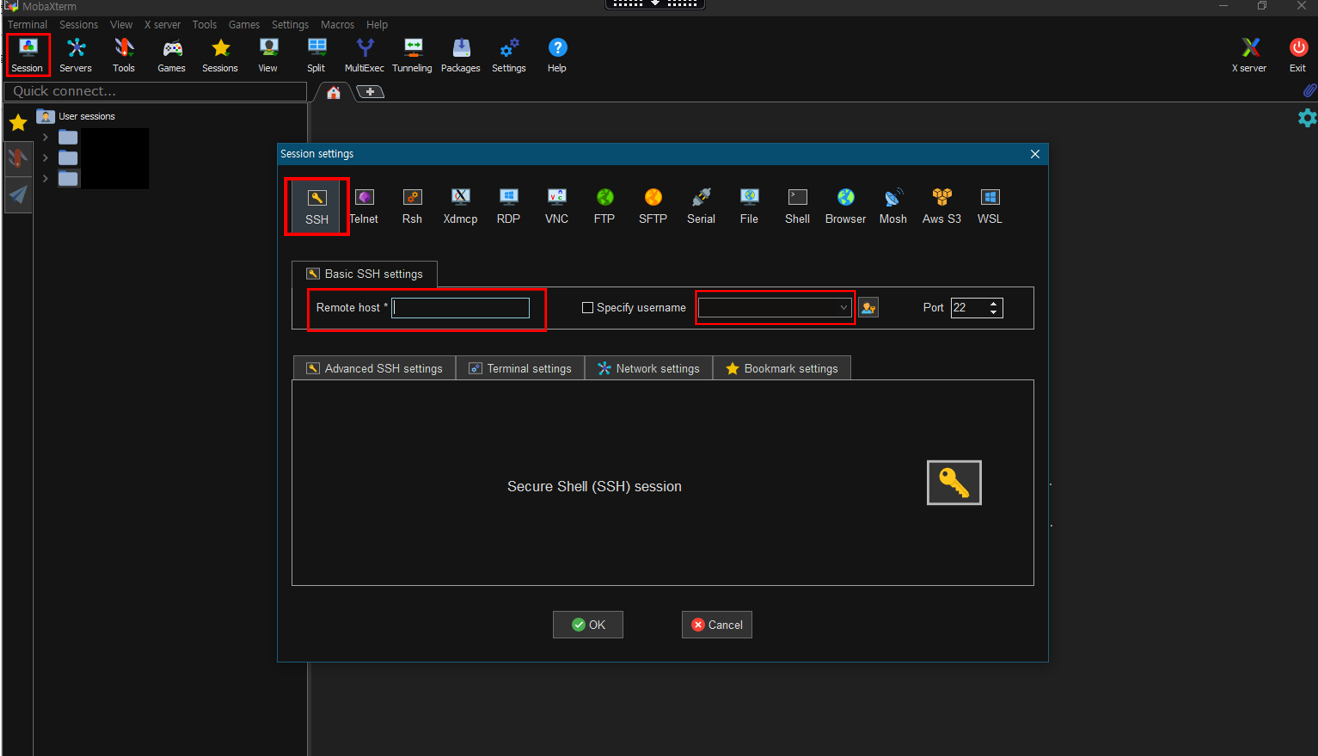Open the Sessions star icon
Viewport: 1318px width, 756px height.
[220, 55]
